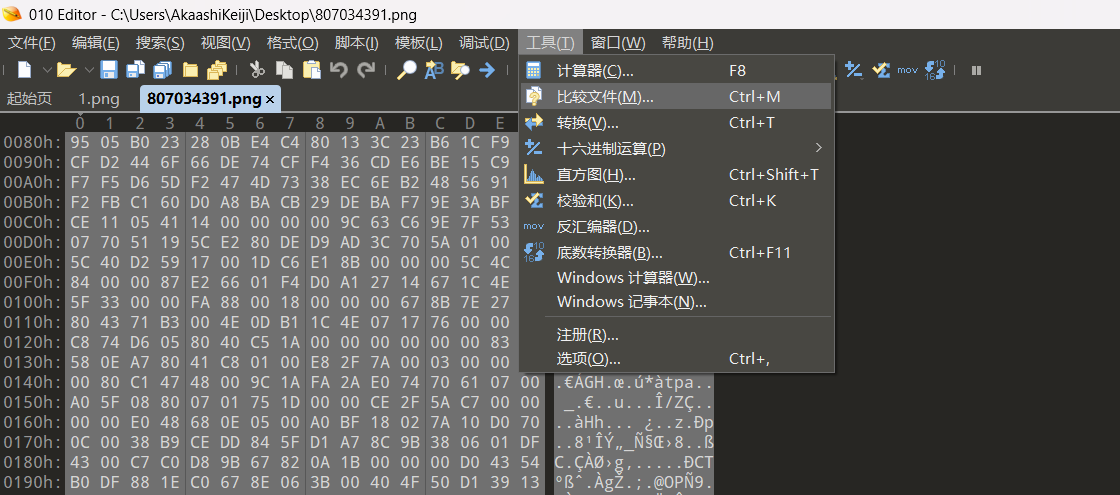1120x495 pixels.
Task: Open the 格式(O) menu
Action: coord(292,43)
